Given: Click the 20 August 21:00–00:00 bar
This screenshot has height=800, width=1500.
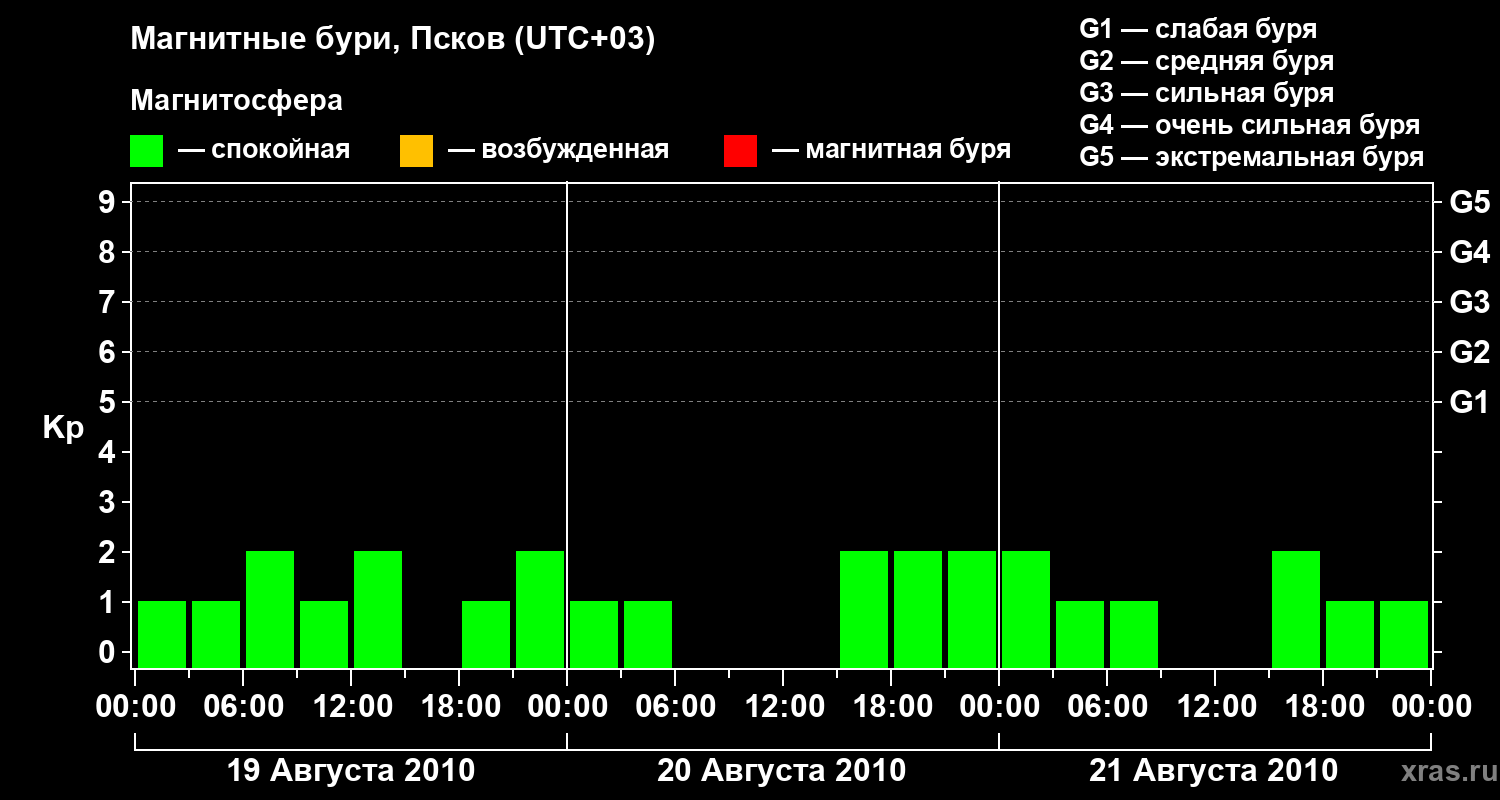Looking at the screenshot, I should tap(972, 609).
